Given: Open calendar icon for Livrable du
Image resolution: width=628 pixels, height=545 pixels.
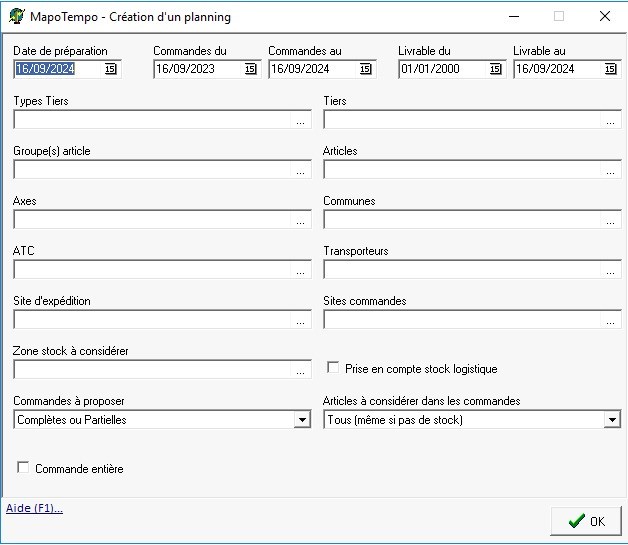Looking at the screenshot, I should pos(495,69).
